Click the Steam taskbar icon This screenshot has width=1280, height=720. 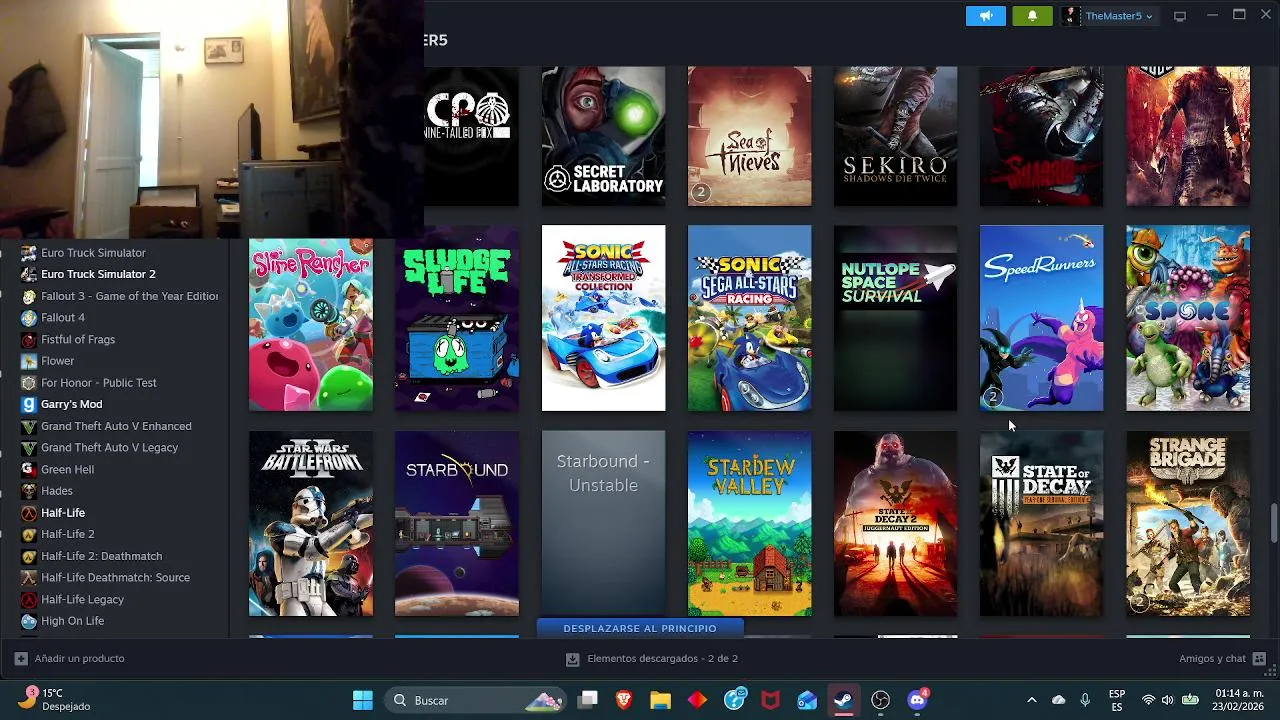pos(844,700)
